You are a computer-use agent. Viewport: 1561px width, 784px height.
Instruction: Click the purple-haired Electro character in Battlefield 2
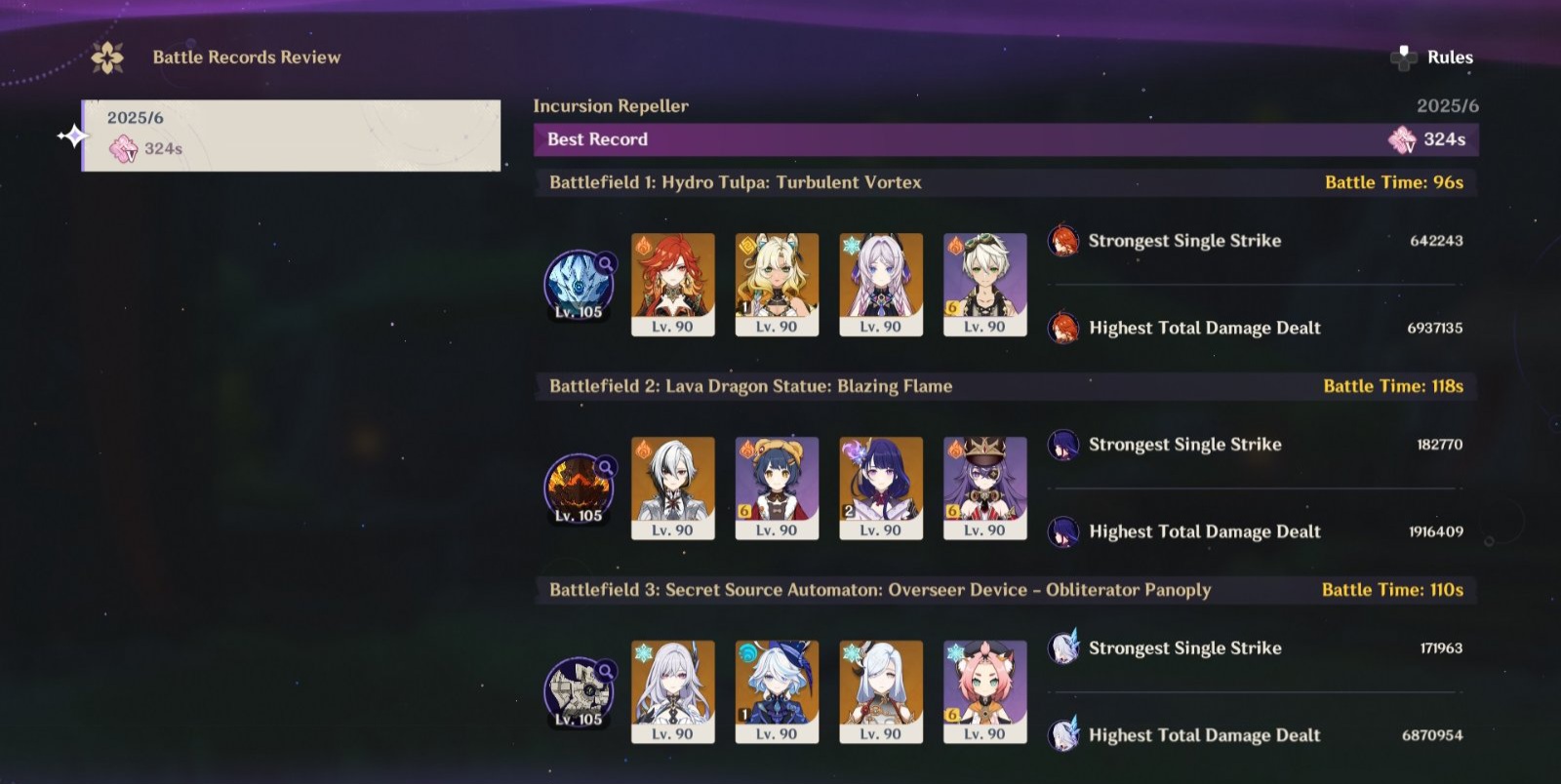pos(881,489)
